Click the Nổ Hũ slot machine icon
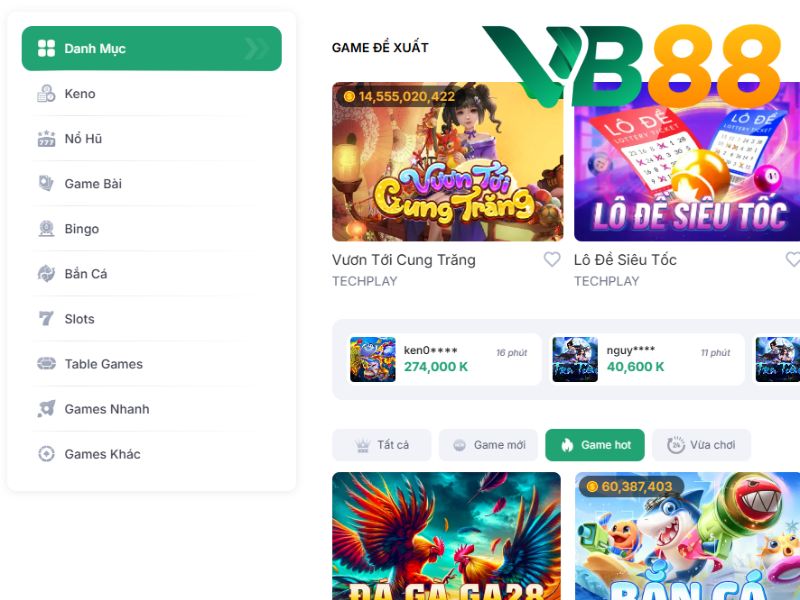 pos(46,138)
